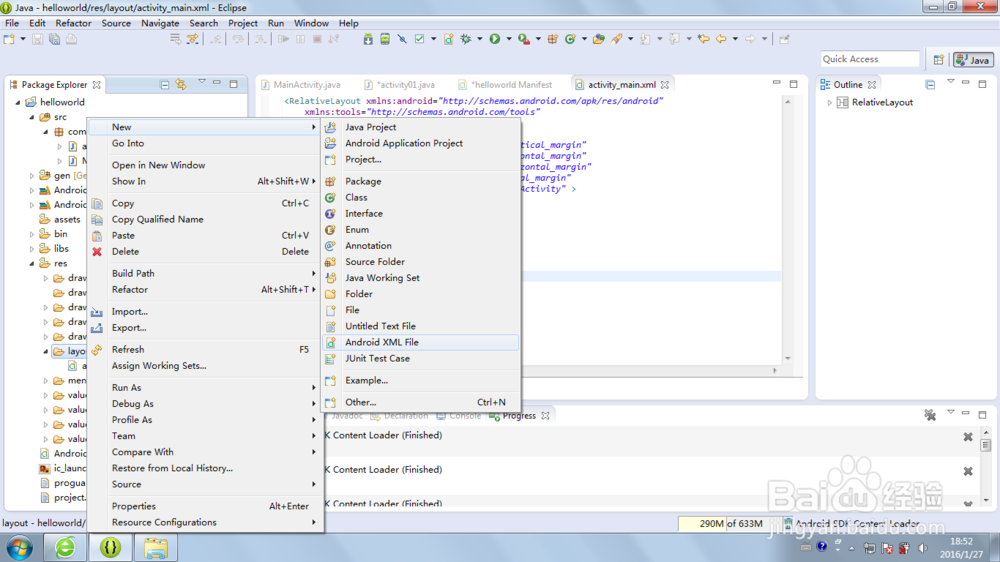Click the New wizard toolbar icon

pos(9,39)
